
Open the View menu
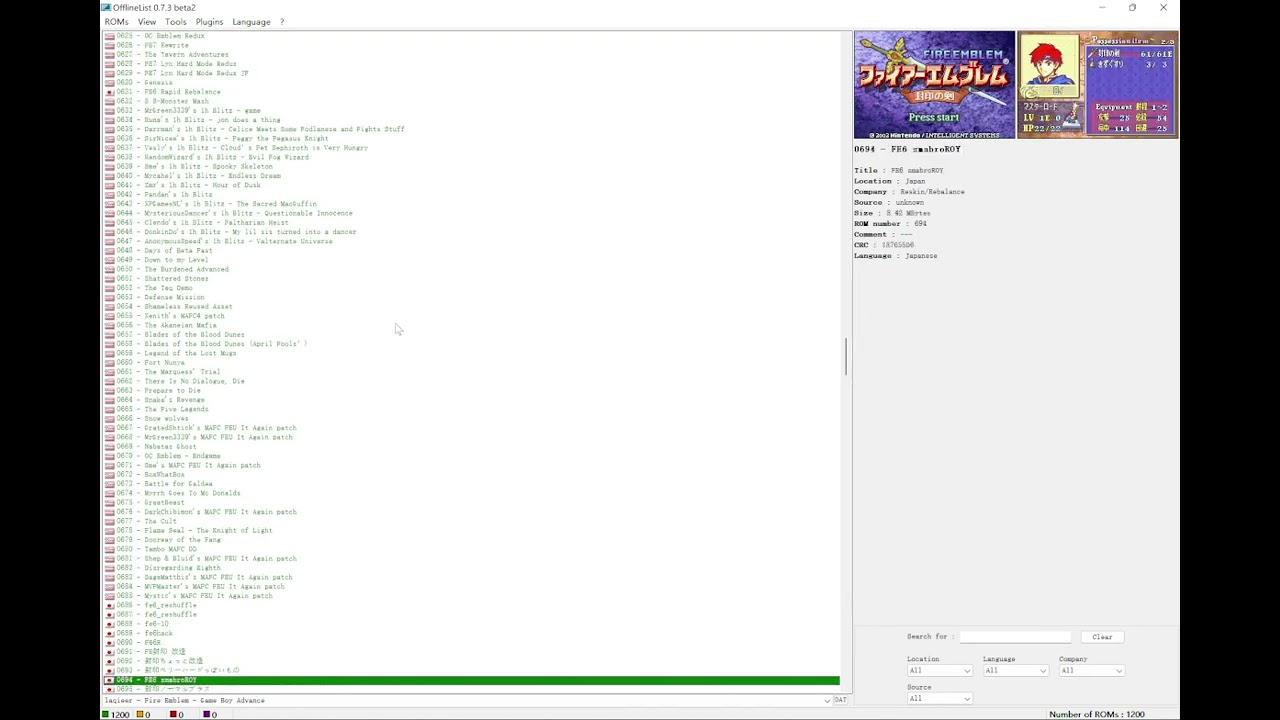pos(146,22)
